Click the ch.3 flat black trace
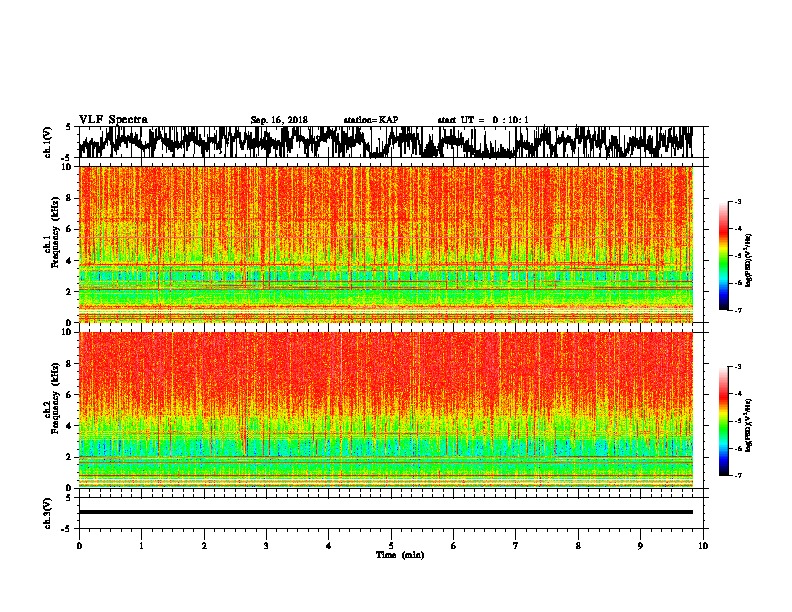The width and height of the screenshot is (792, 612). [386, 512]
